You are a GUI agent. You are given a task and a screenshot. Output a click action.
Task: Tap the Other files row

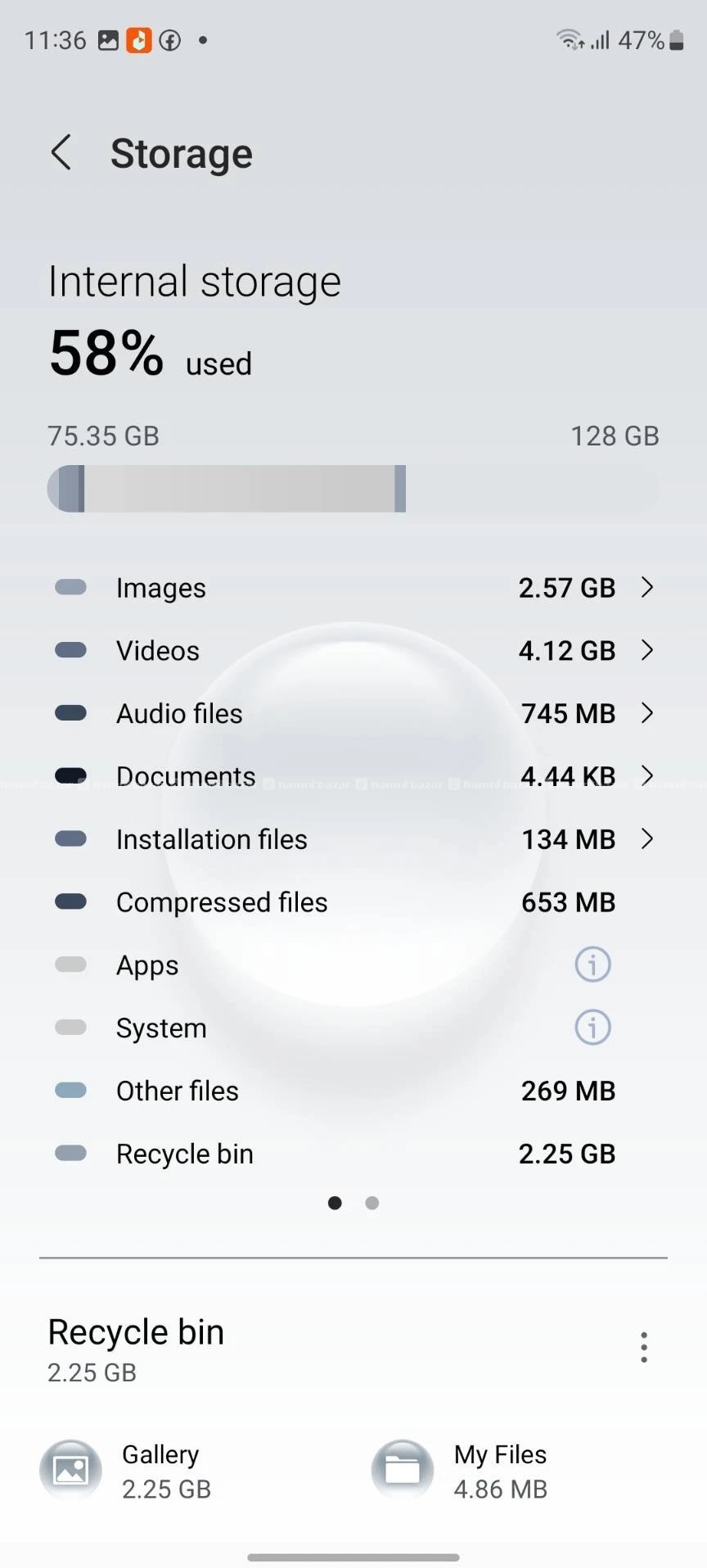tap(353, 1091)
